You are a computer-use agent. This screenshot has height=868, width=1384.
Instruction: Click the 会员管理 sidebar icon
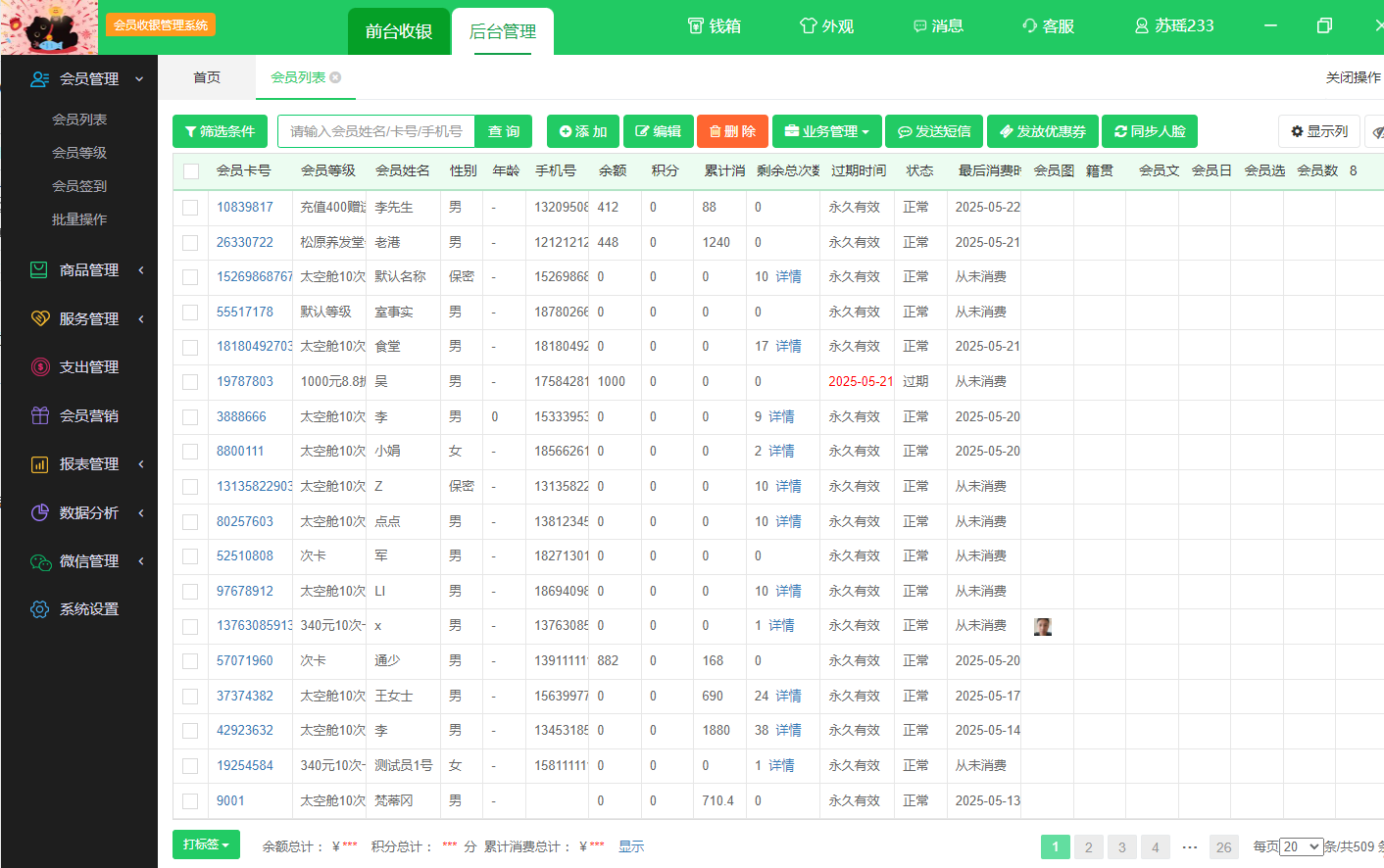40,79
